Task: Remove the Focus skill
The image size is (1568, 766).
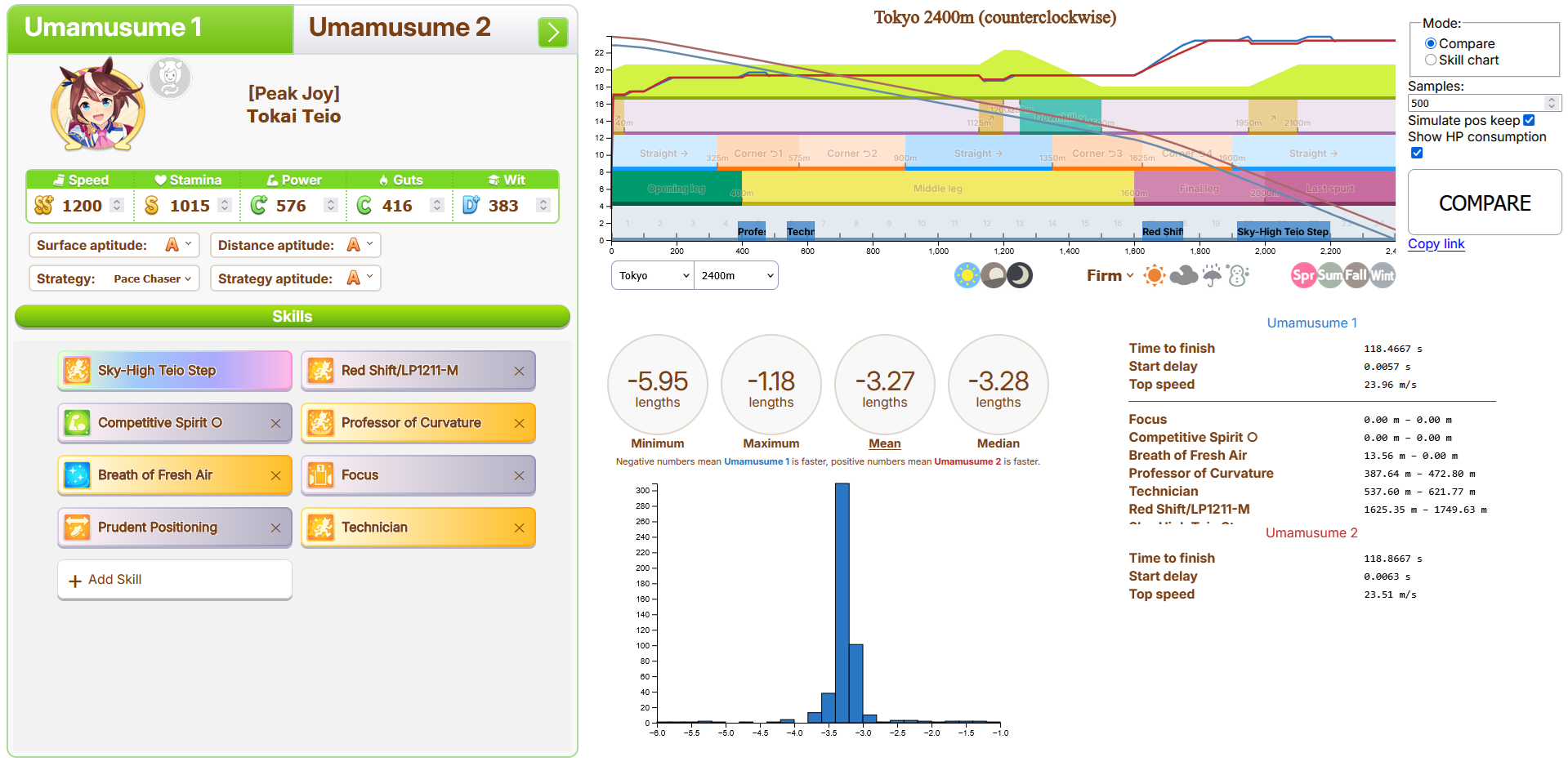Action: (x=519, y=475)
